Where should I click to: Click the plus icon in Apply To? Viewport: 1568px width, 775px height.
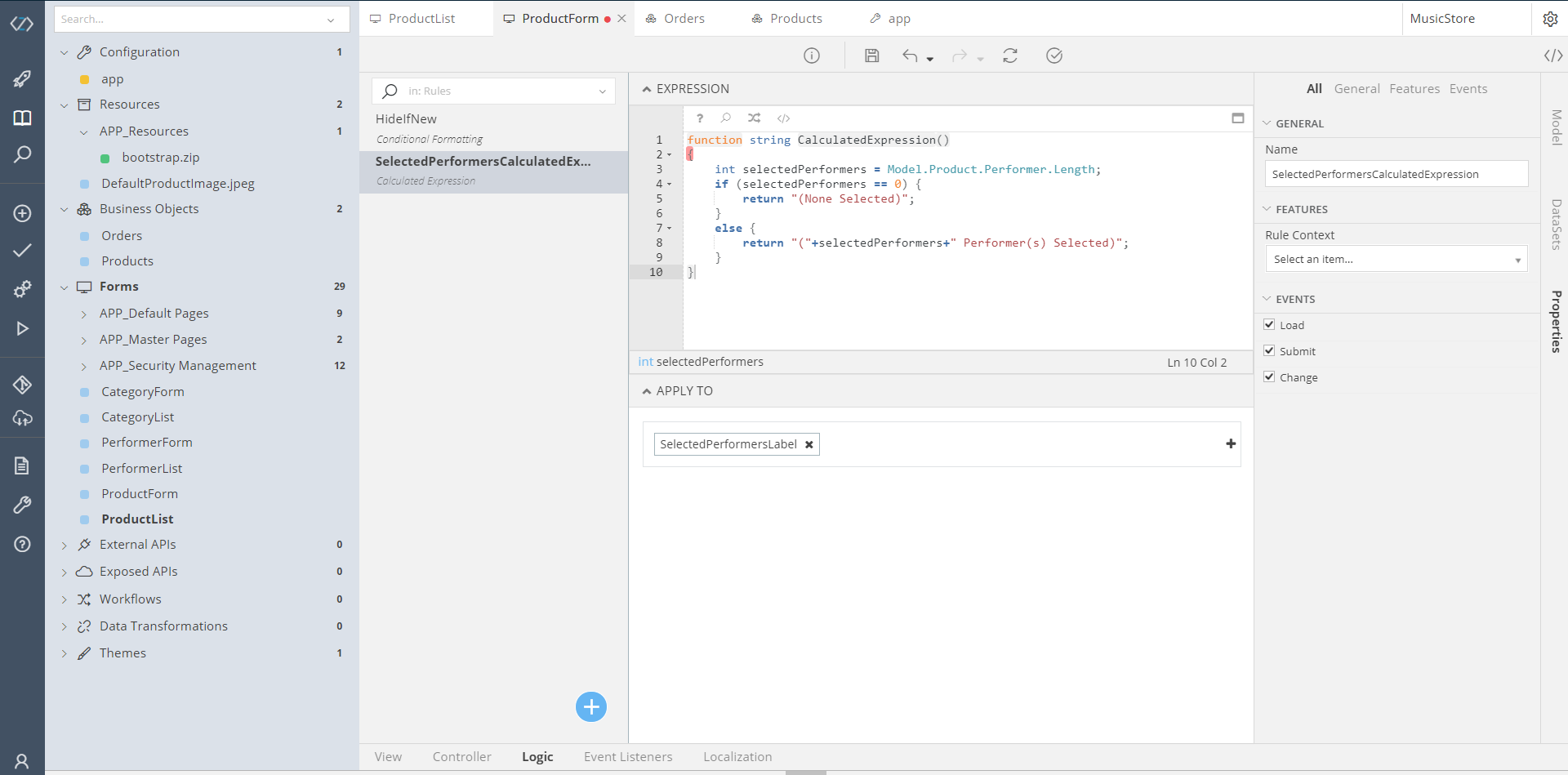click(1231, 443)
